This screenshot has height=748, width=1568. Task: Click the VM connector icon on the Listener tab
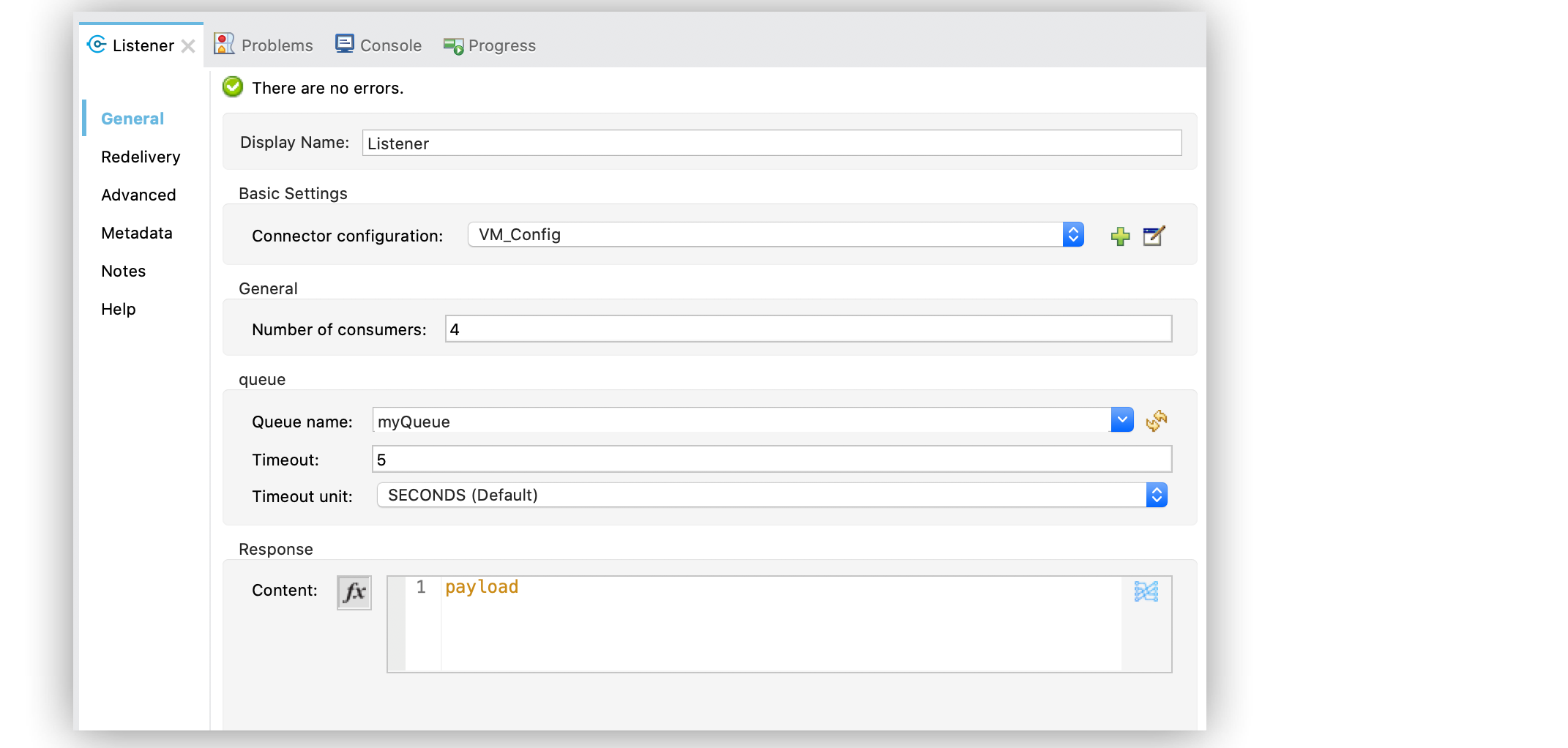[96, 45]
